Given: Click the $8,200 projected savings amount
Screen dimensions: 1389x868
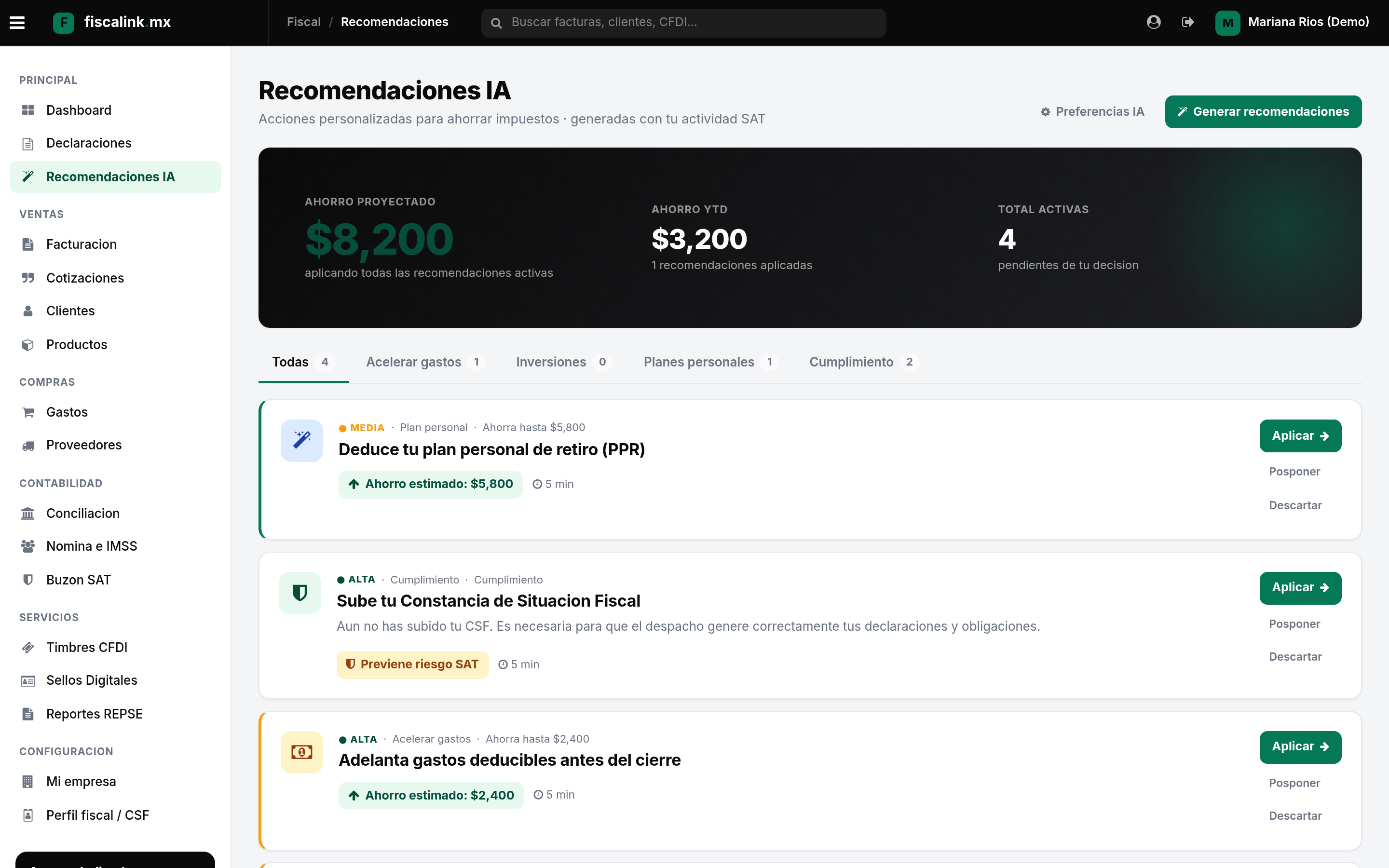Looking at the screenshot, I should pyautogui.click(x=380, y=240).
